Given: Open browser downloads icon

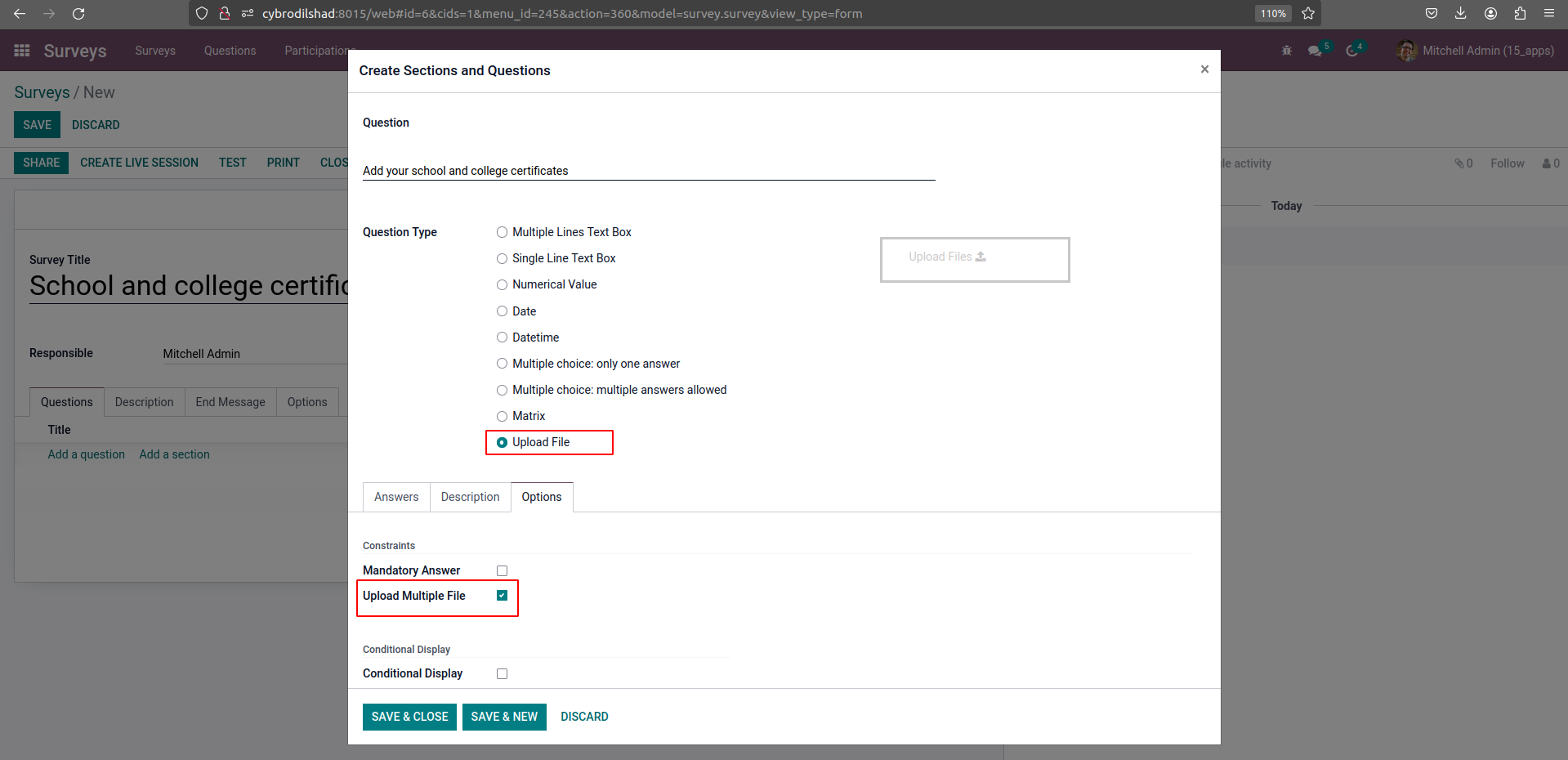Looking at the screenshot, I should point(1461,13).
